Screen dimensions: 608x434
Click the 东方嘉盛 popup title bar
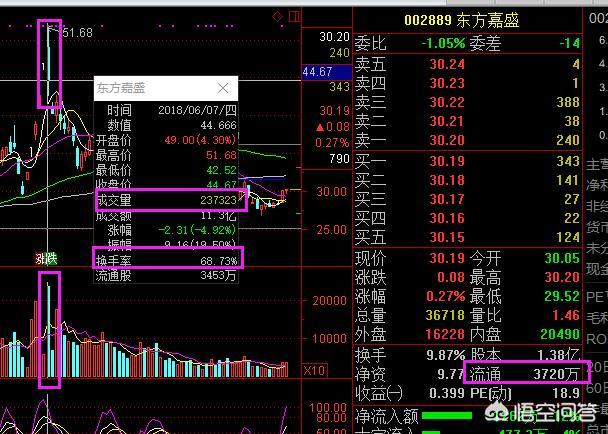point(166,88)
